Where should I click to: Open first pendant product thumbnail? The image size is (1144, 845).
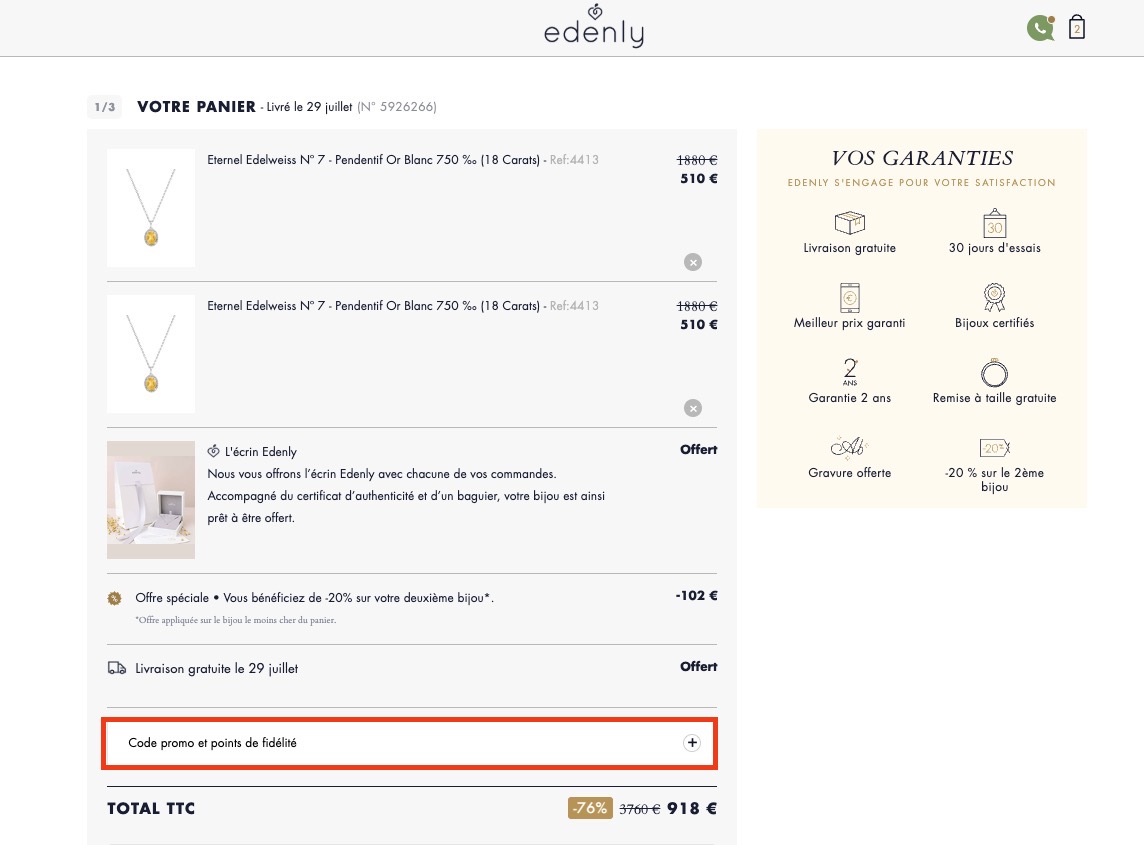click(x=151, y=208)
